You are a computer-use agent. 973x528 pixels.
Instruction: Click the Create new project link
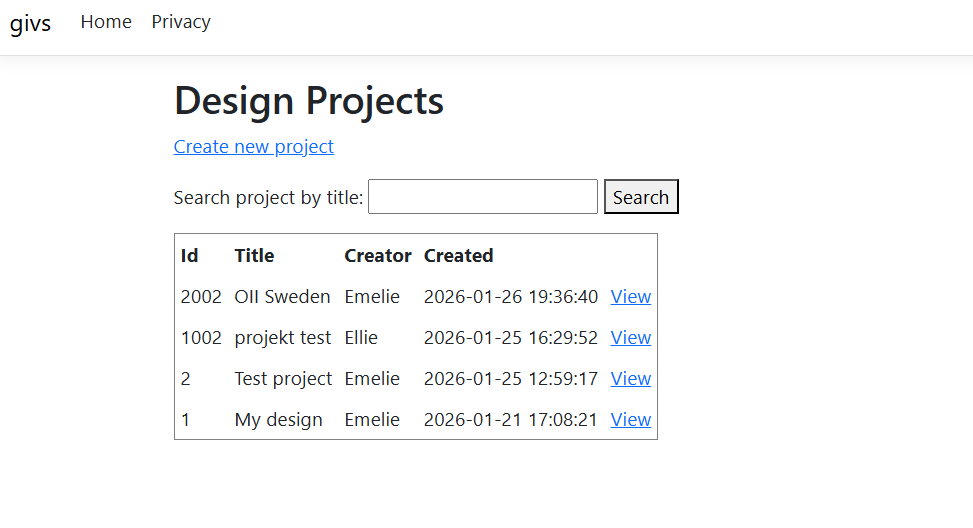[254, 147]
